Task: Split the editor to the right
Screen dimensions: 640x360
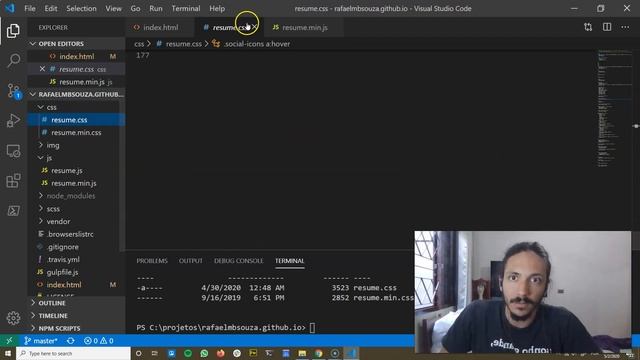Action: coord(607,27)
